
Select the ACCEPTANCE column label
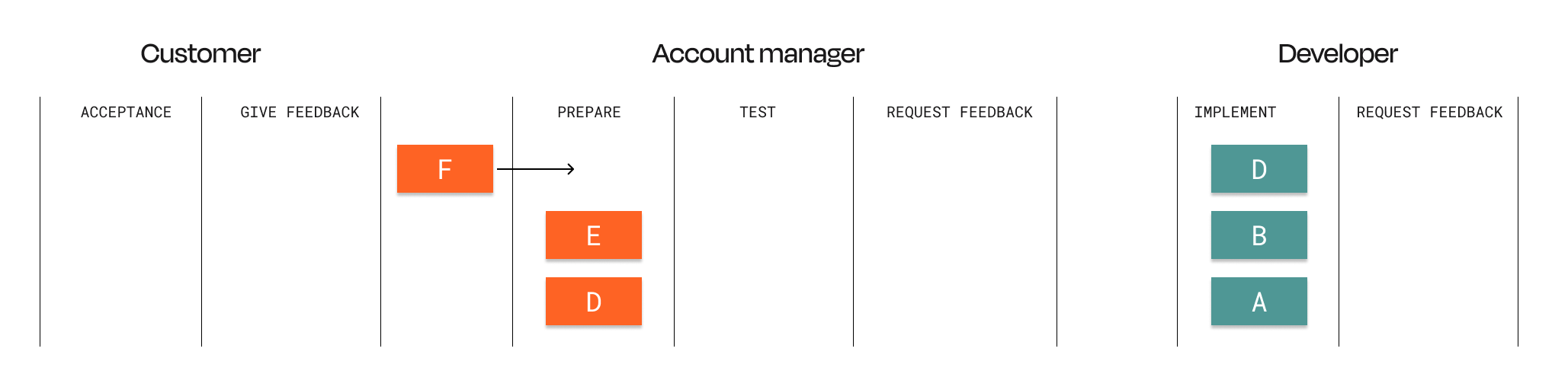tap(126, 112)
